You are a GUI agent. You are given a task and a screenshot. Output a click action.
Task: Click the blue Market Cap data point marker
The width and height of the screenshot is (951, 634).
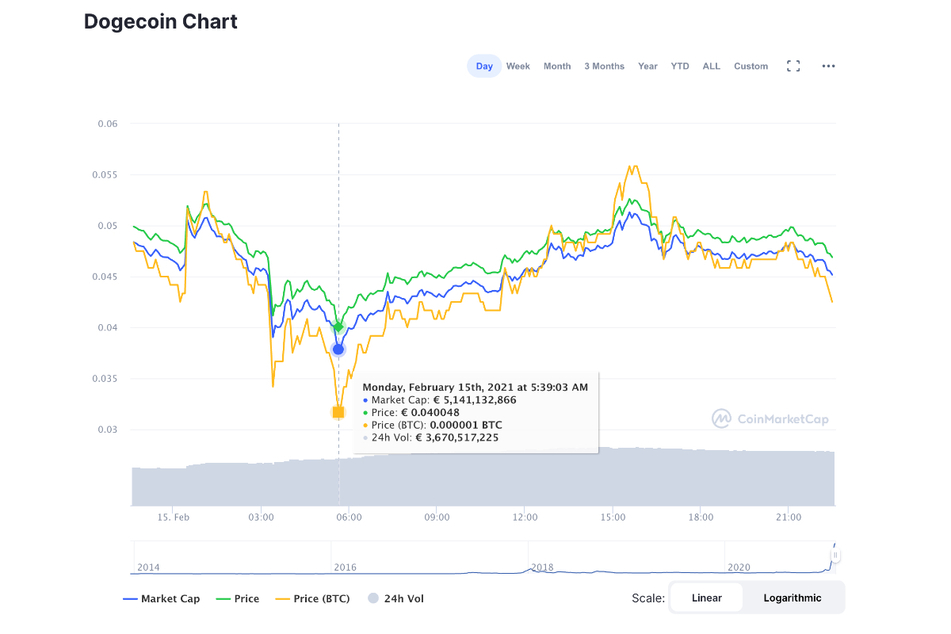(x=338, y=349)
